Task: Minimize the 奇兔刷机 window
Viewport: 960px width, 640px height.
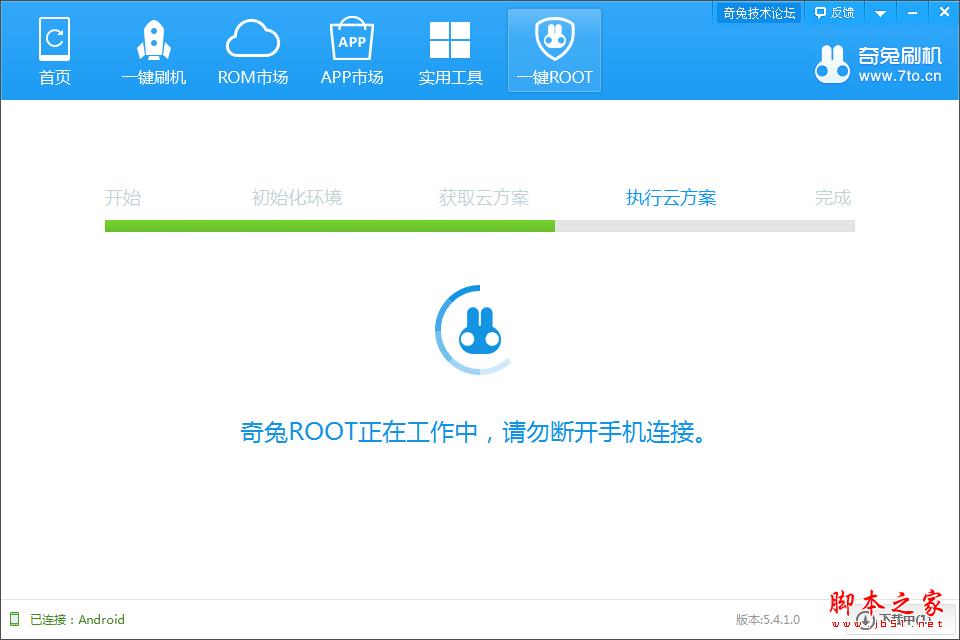Action: point(912,13)
